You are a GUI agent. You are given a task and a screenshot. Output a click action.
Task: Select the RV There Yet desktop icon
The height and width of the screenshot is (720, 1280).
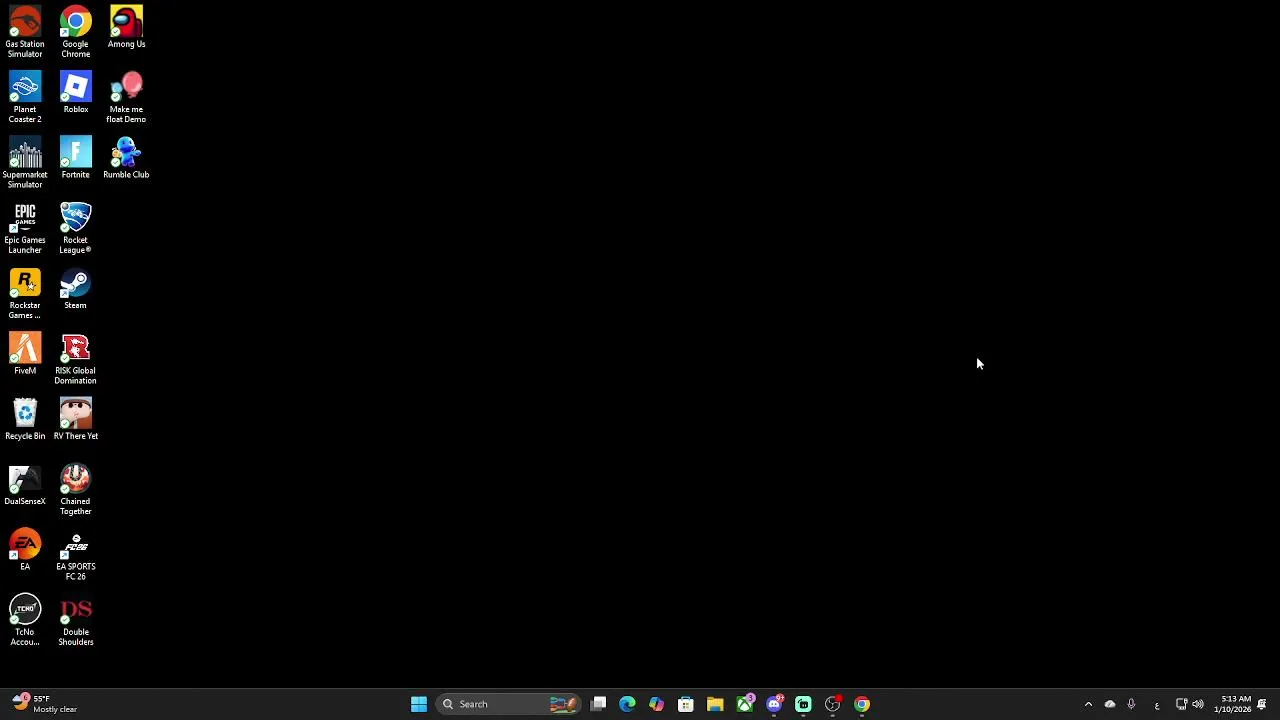(x=75, y=420)
